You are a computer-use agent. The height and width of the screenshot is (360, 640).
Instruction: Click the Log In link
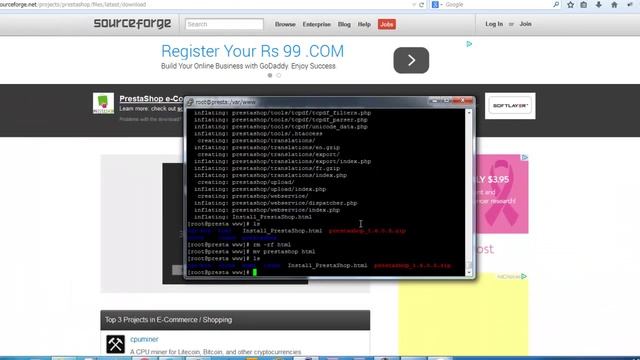click(x=494, y=24)
